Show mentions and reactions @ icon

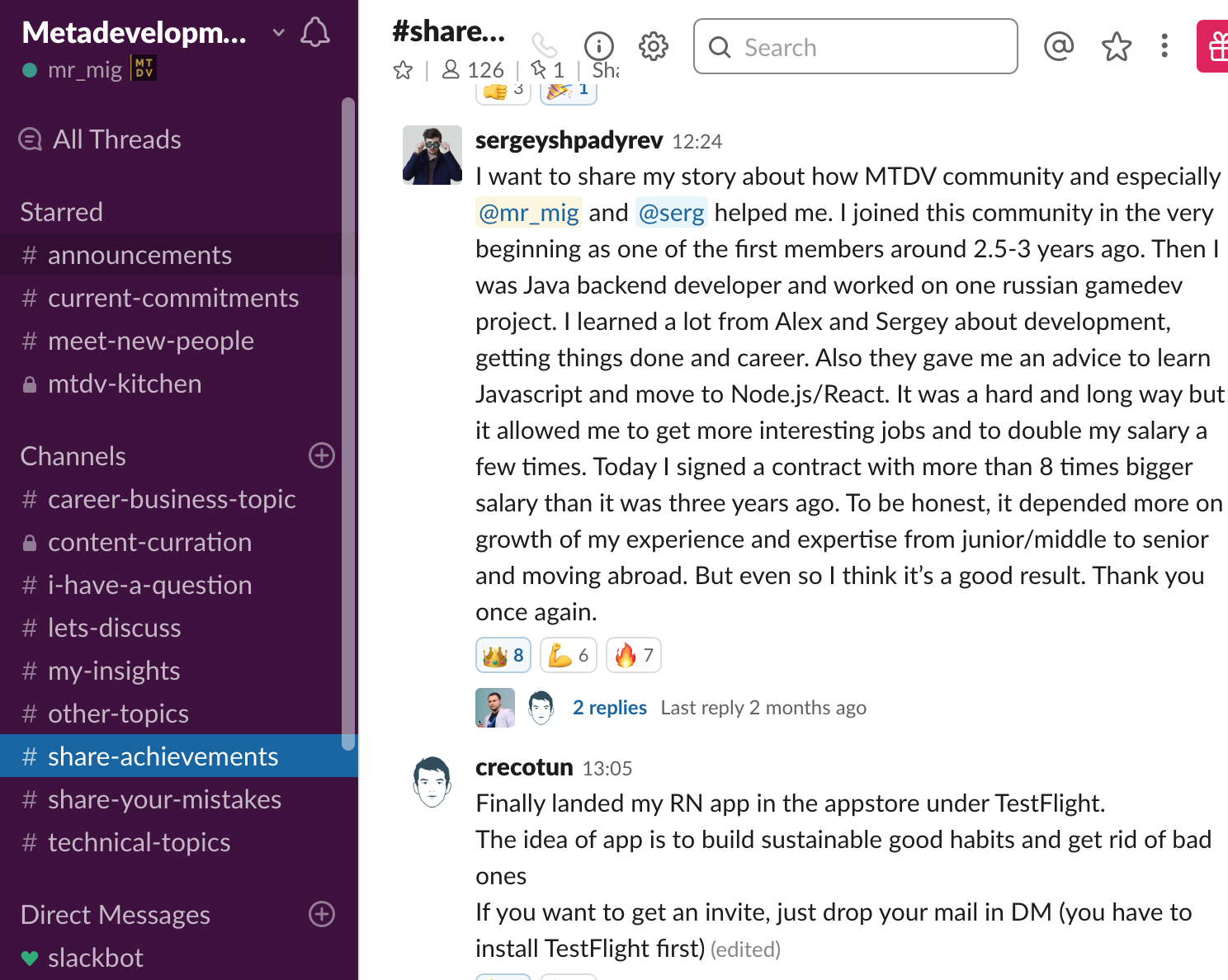click(1059, 46)
